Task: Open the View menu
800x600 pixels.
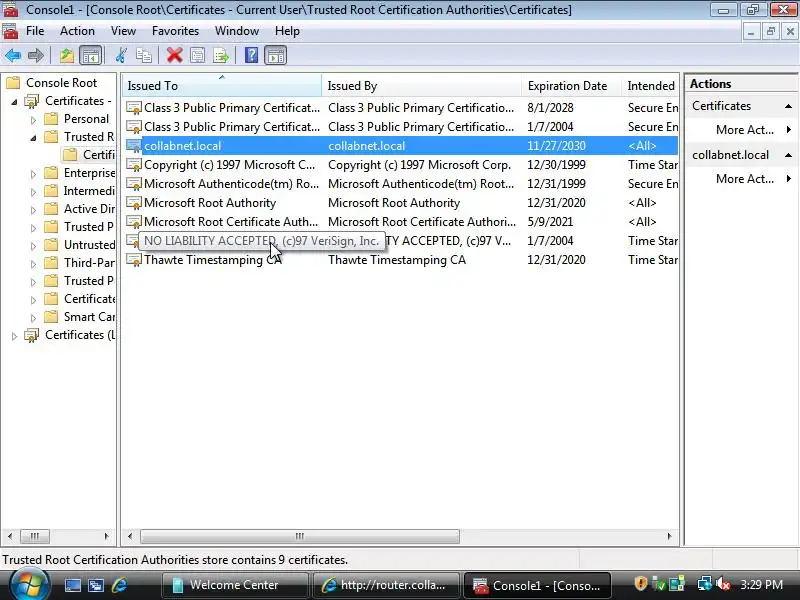Action: pos(123,31)
